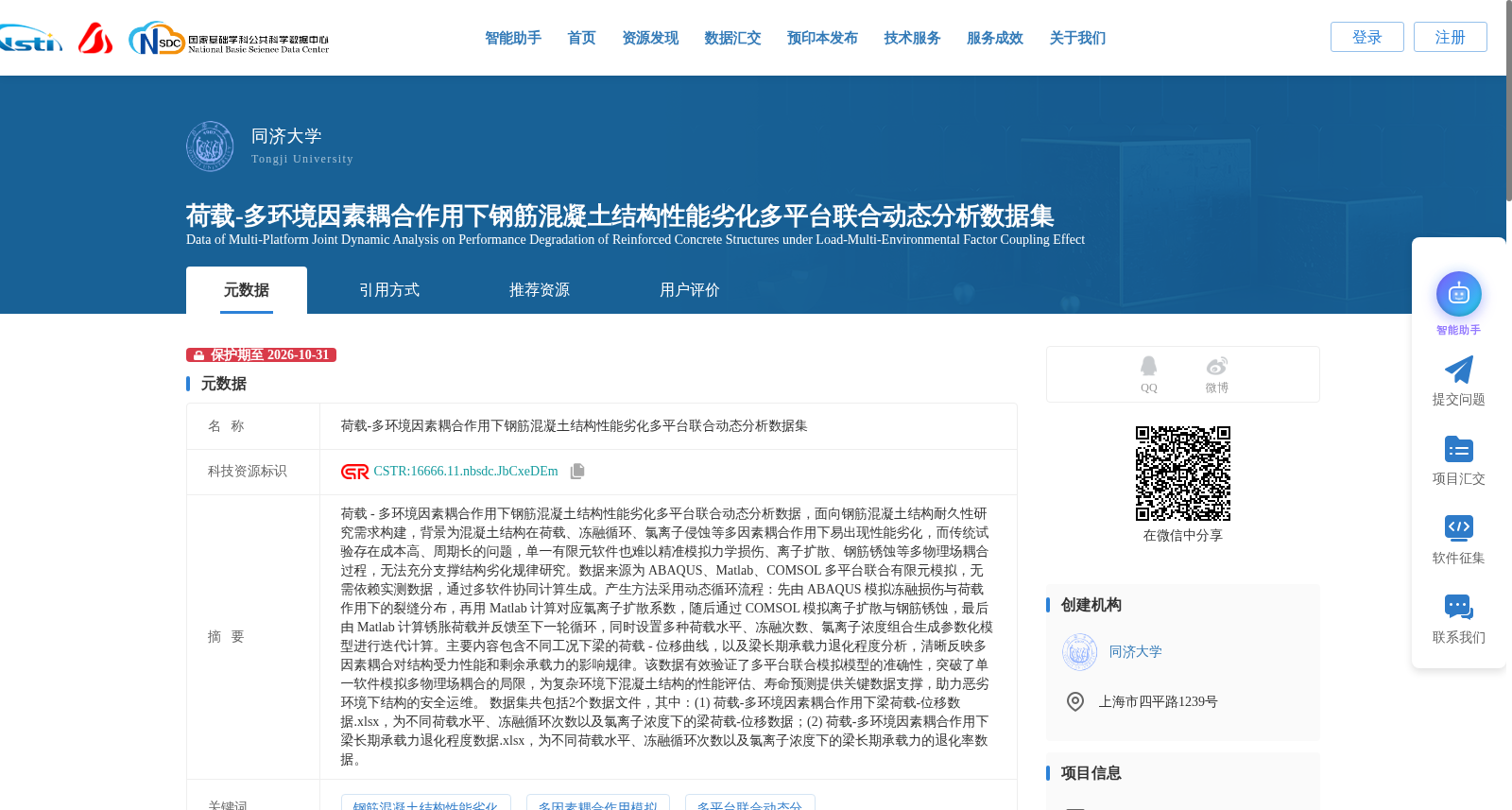This screenshot has height=810, width=1512.
Task: Click the 创建机构 section heading
Action: coord(1091,605)
